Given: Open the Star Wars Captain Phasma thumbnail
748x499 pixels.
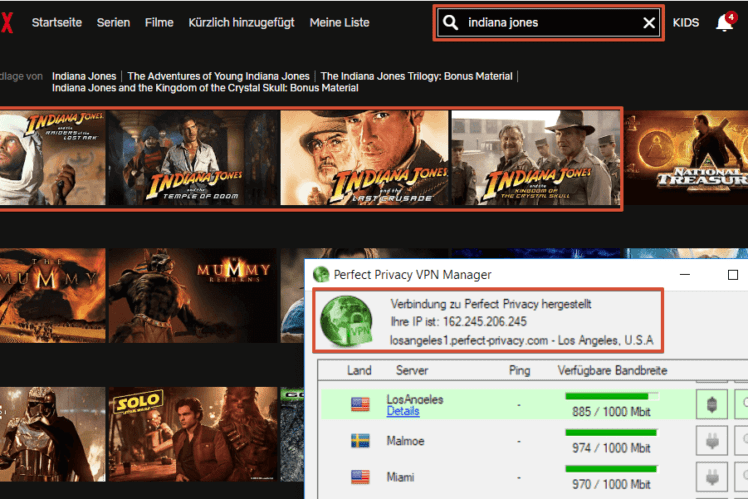Looking at the screenshot, I should pyautogui.click(x=52, y=434).
